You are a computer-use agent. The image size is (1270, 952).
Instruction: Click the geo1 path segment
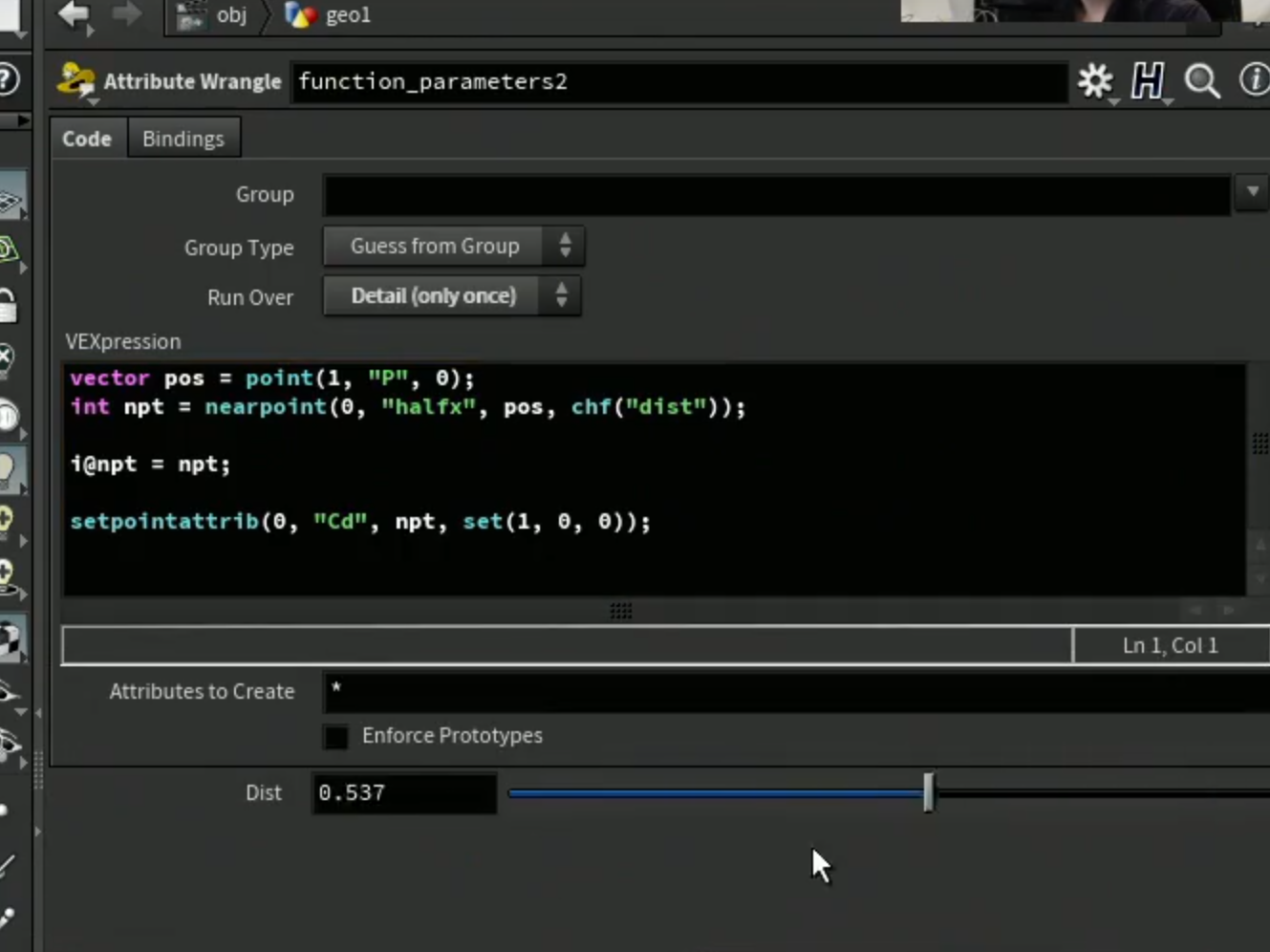click(348, 15)
